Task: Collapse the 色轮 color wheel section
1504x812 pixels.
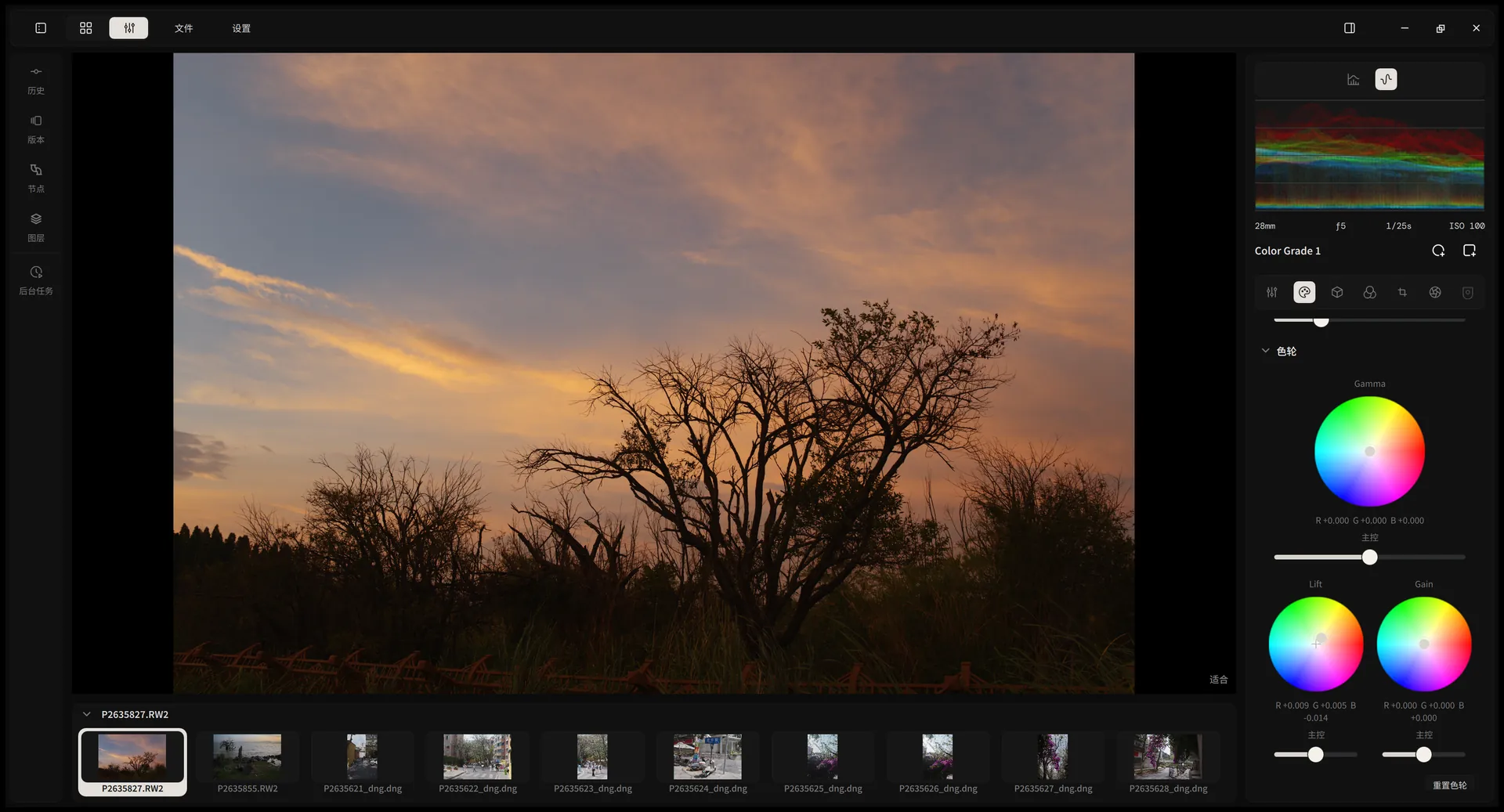Action: tap(1265, 351)
